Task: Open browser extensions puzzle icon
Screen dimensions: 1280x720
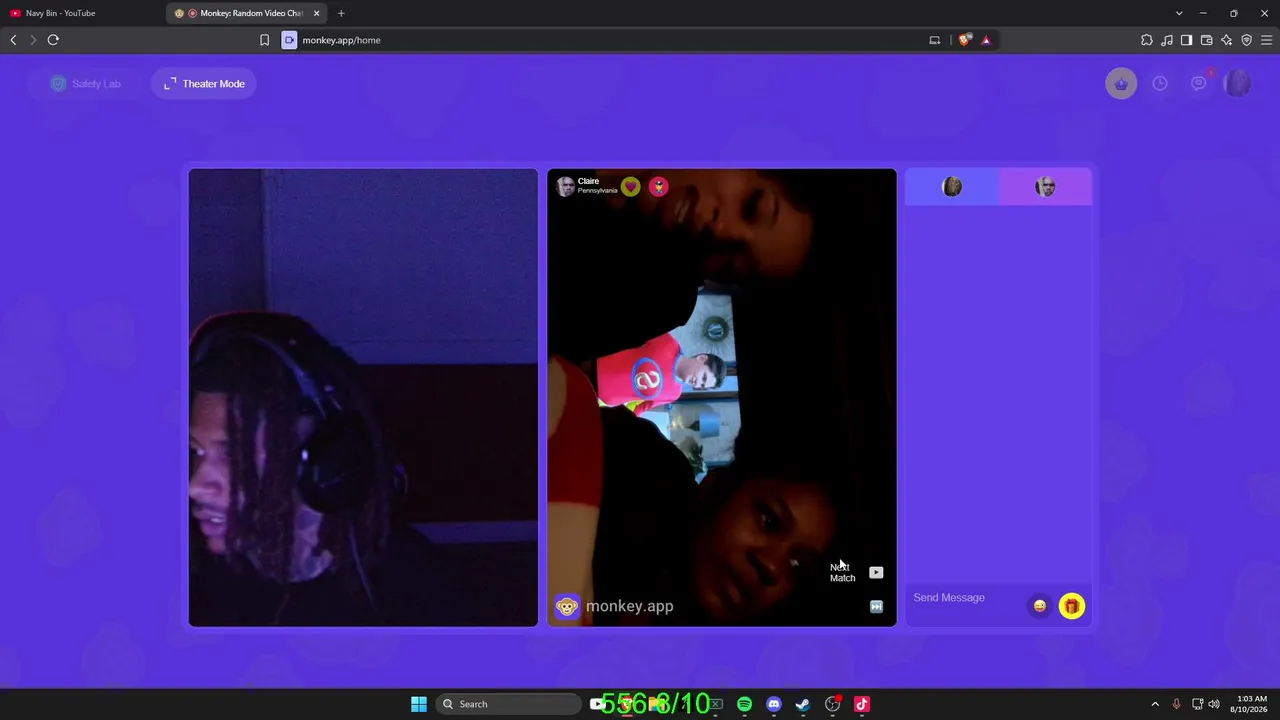Action: (1147, 40)
